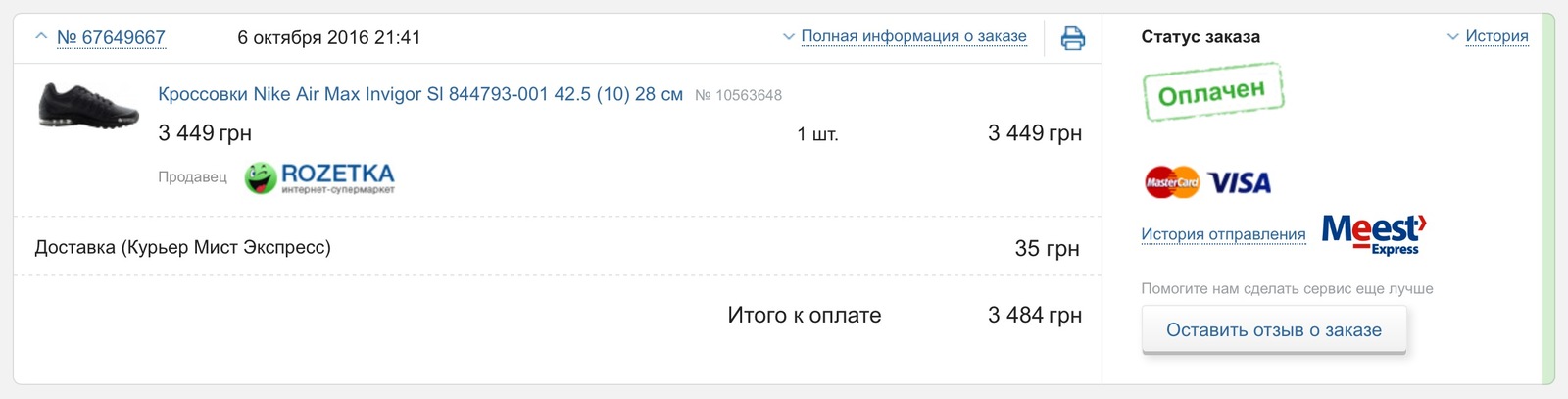This screenshot has height=399, width=1568.
Task: Click the VISA payment logo
Action: point(1240,183)
